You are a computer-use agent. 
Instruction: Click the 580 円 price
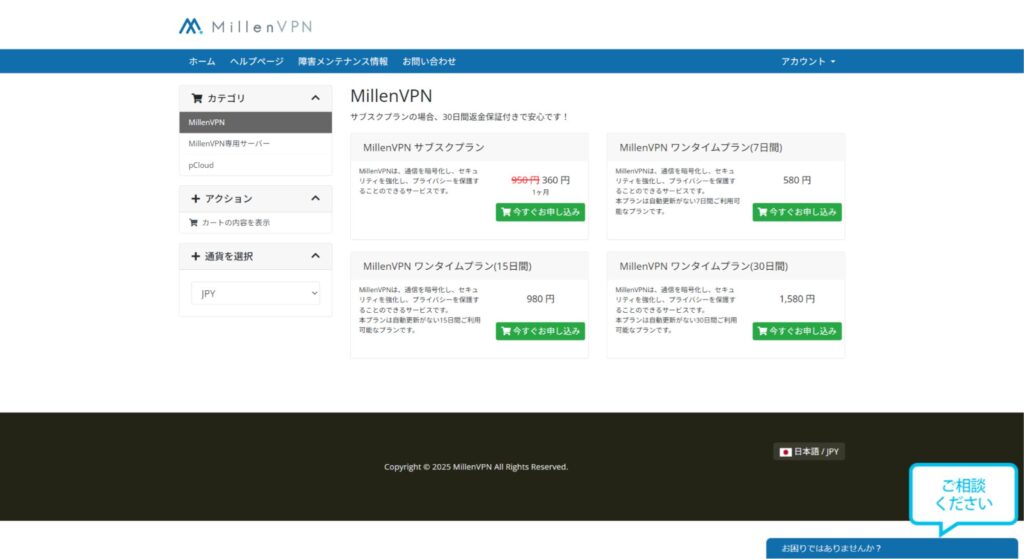pyautogui.click(x=797, y=180)
